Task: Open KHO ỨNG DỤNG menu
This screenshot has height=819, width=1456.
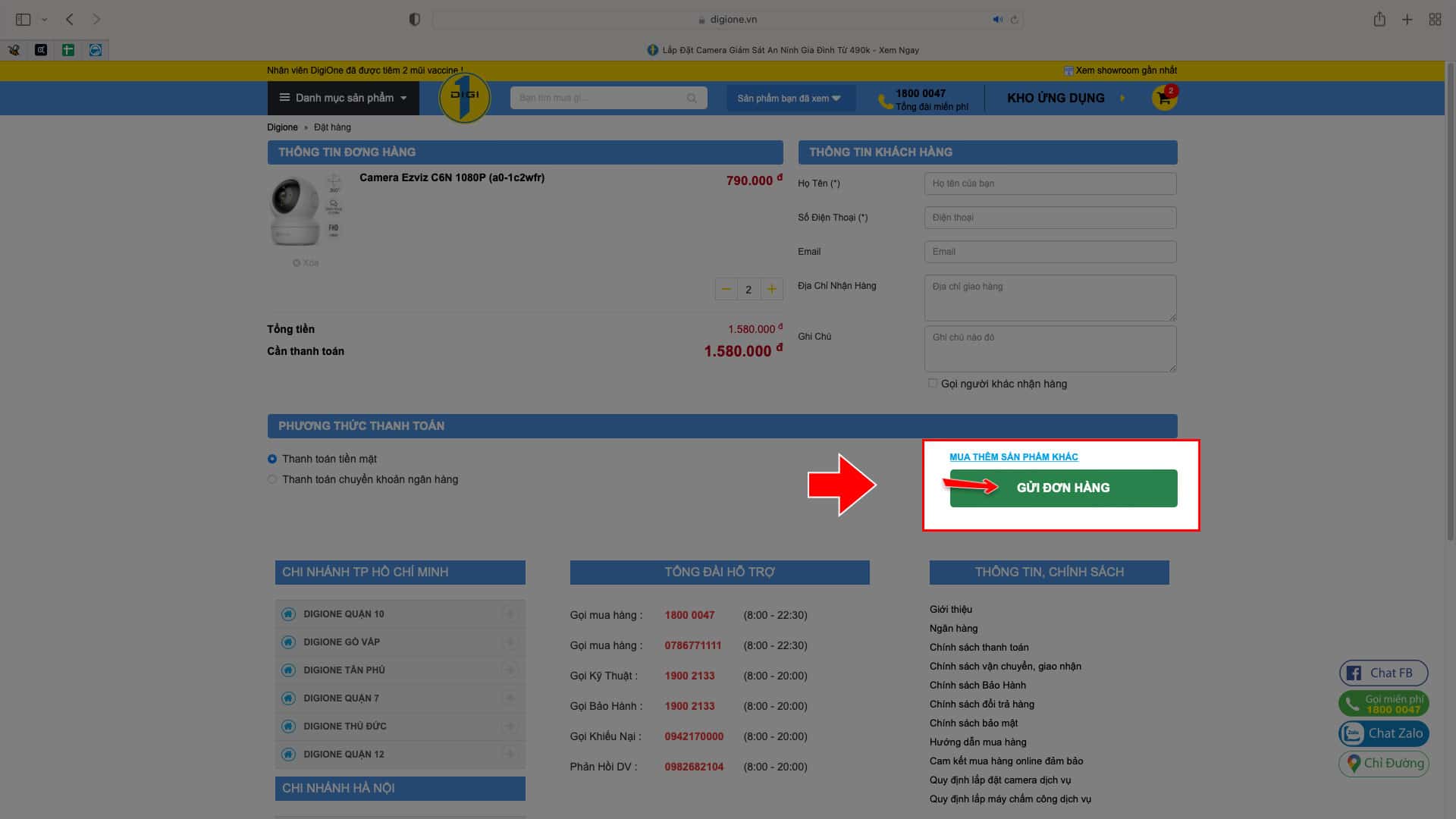Action: [1065, 98]
